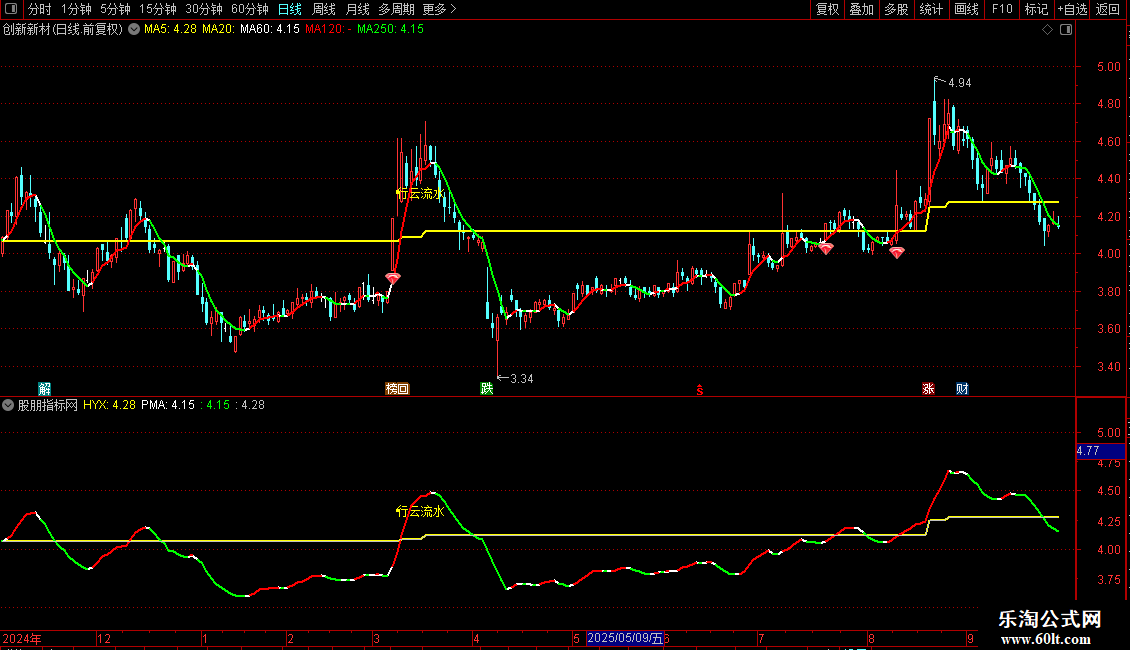1130x650 pixels.
Task: Click the red MA120 label
Action: click(x=328, y=29)
